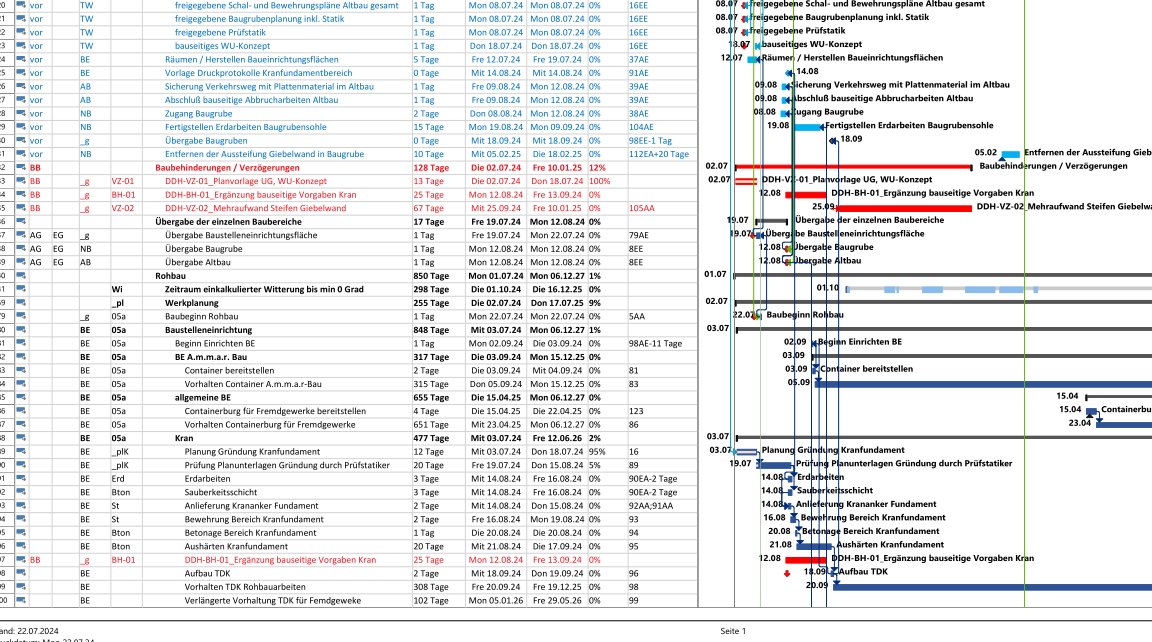Screen dimensions: 1152x642
Task: Click the task mode icon for Zugang Baugrube
Action: pyautogui.click(x=20, y=113)
